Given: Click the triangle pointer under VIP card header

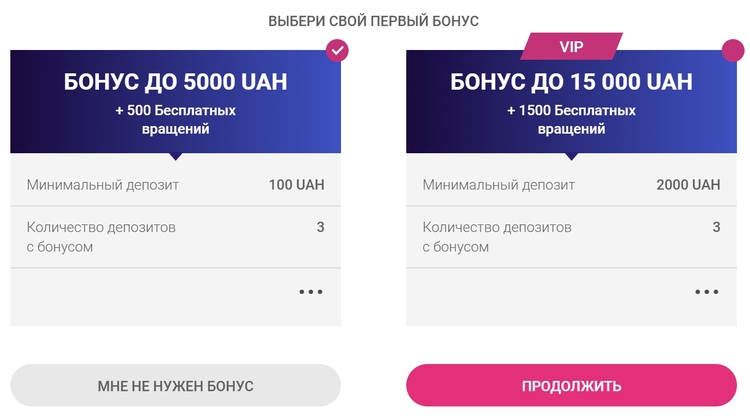Looking at the screenshot, I should (x=571, y=156).
